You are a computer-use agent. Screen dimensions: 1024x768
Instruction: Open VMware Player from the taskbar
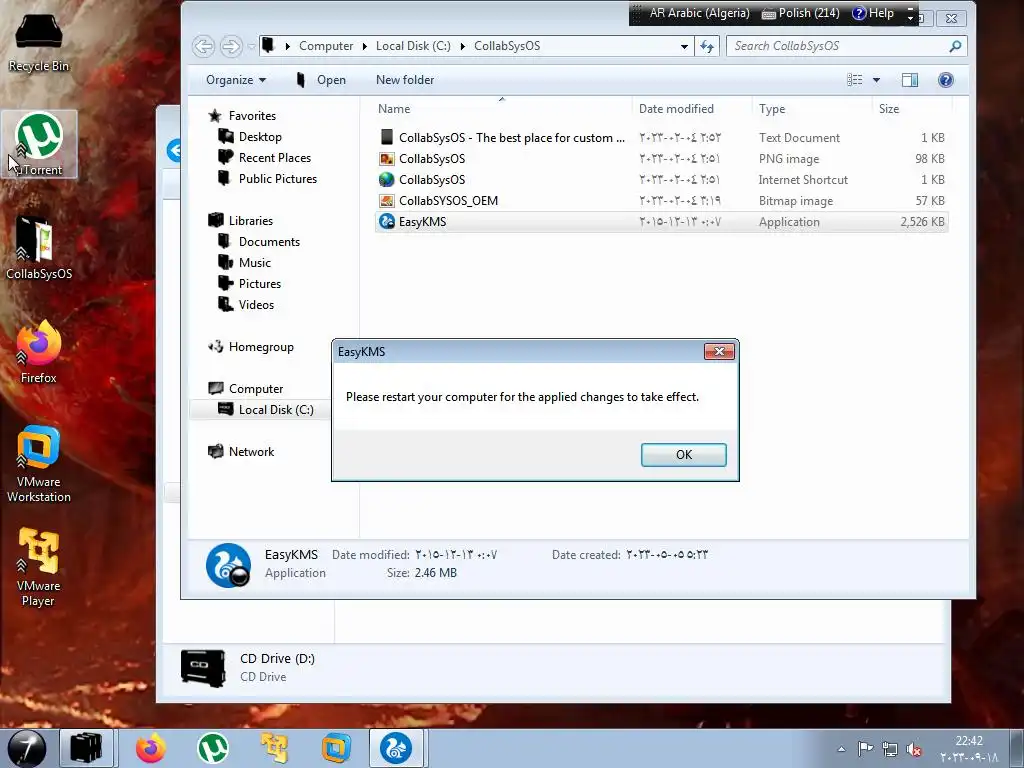pyautogui.click(x=274, y=748)
